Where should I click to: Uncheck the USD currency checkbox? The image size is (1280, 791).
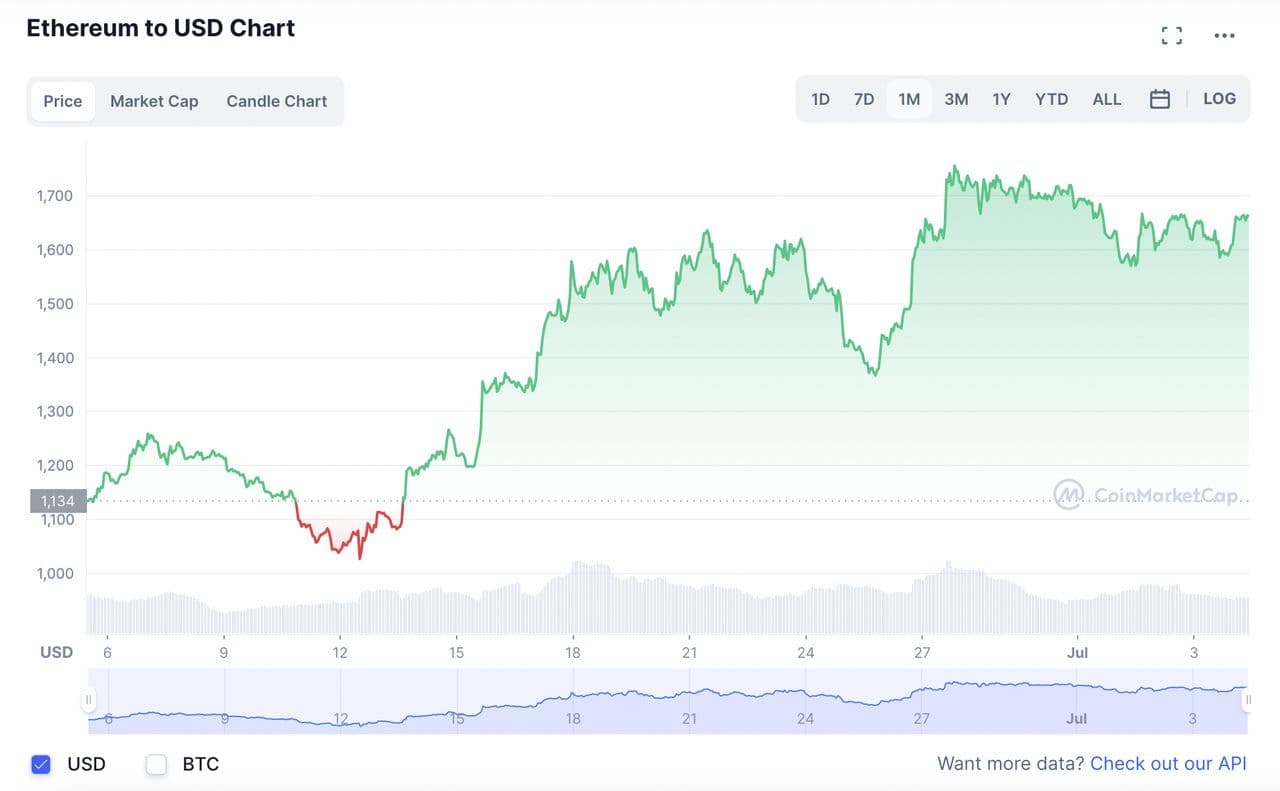[x=41, y=764]
